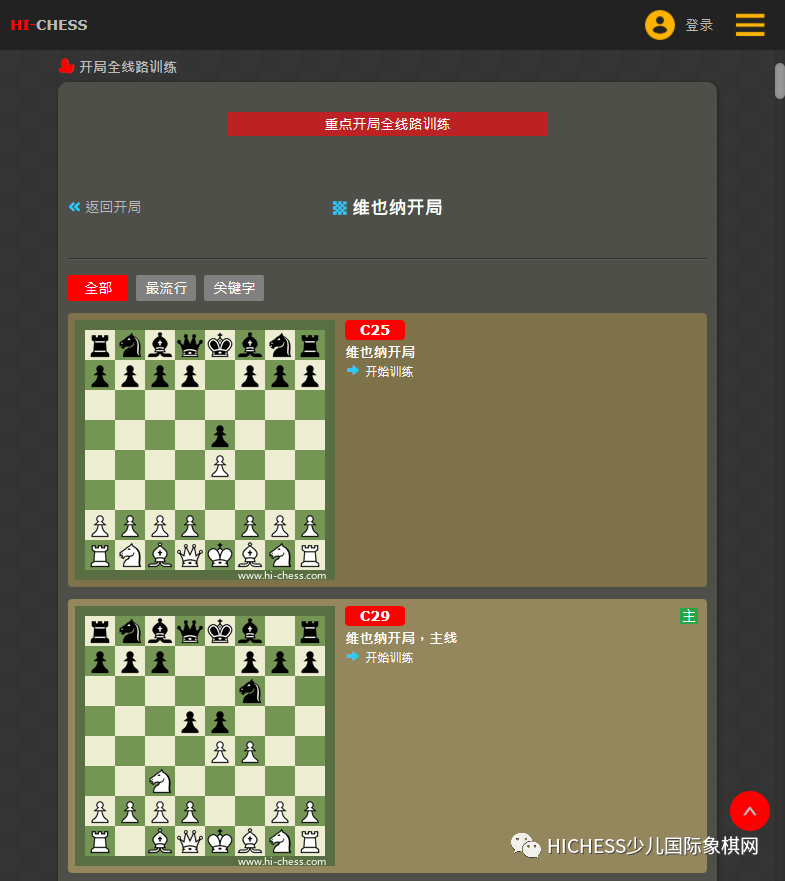Click the red chess piece icon by 开局全线路训练
785x881 pixels.
pos(66,66)
